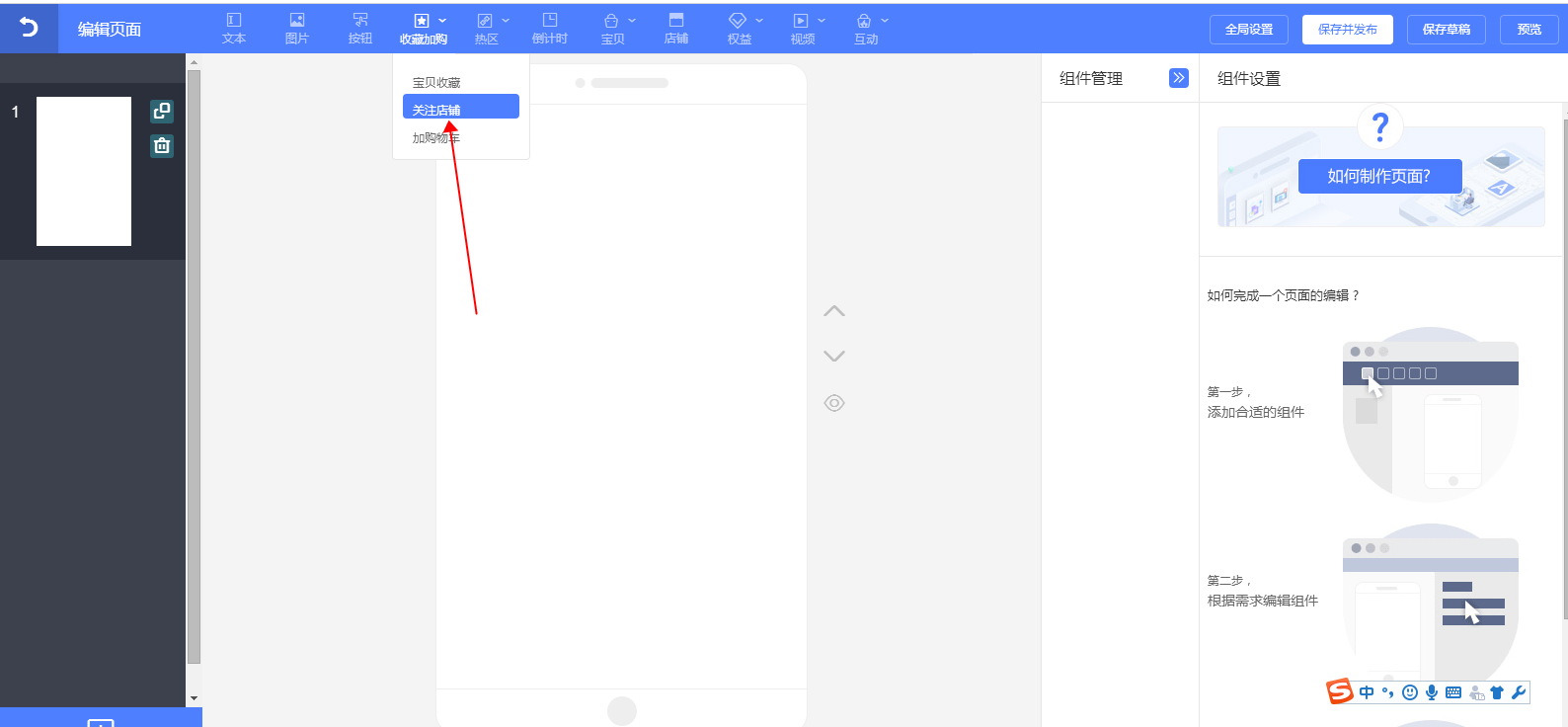Click 保存草稿 to save draft
This screenshot has height=727, width=1568.
1447,30
